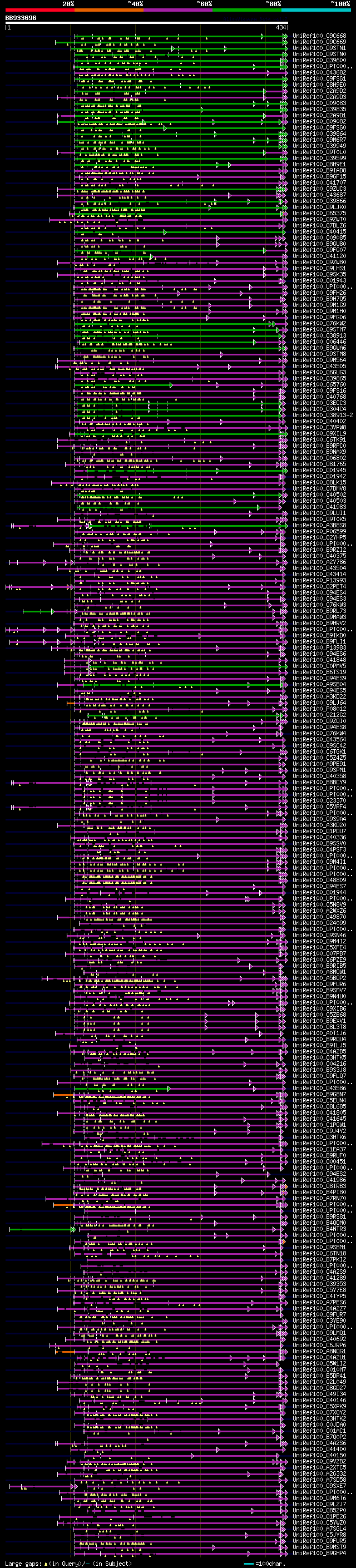356x1568 pixels.
Task: Select hit label UniRef100_Q8H9E0
Action: coord(319,85)
